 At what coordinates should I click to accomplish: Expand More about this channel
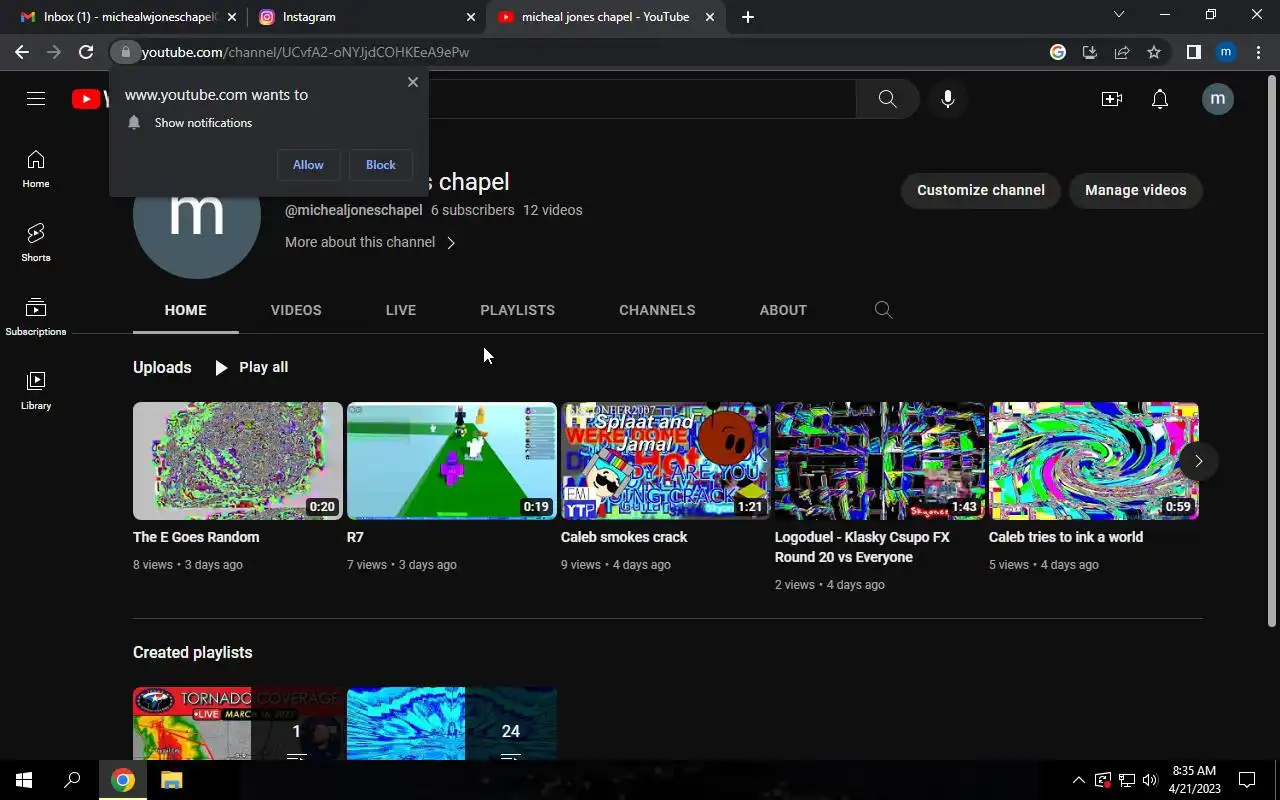370,242
